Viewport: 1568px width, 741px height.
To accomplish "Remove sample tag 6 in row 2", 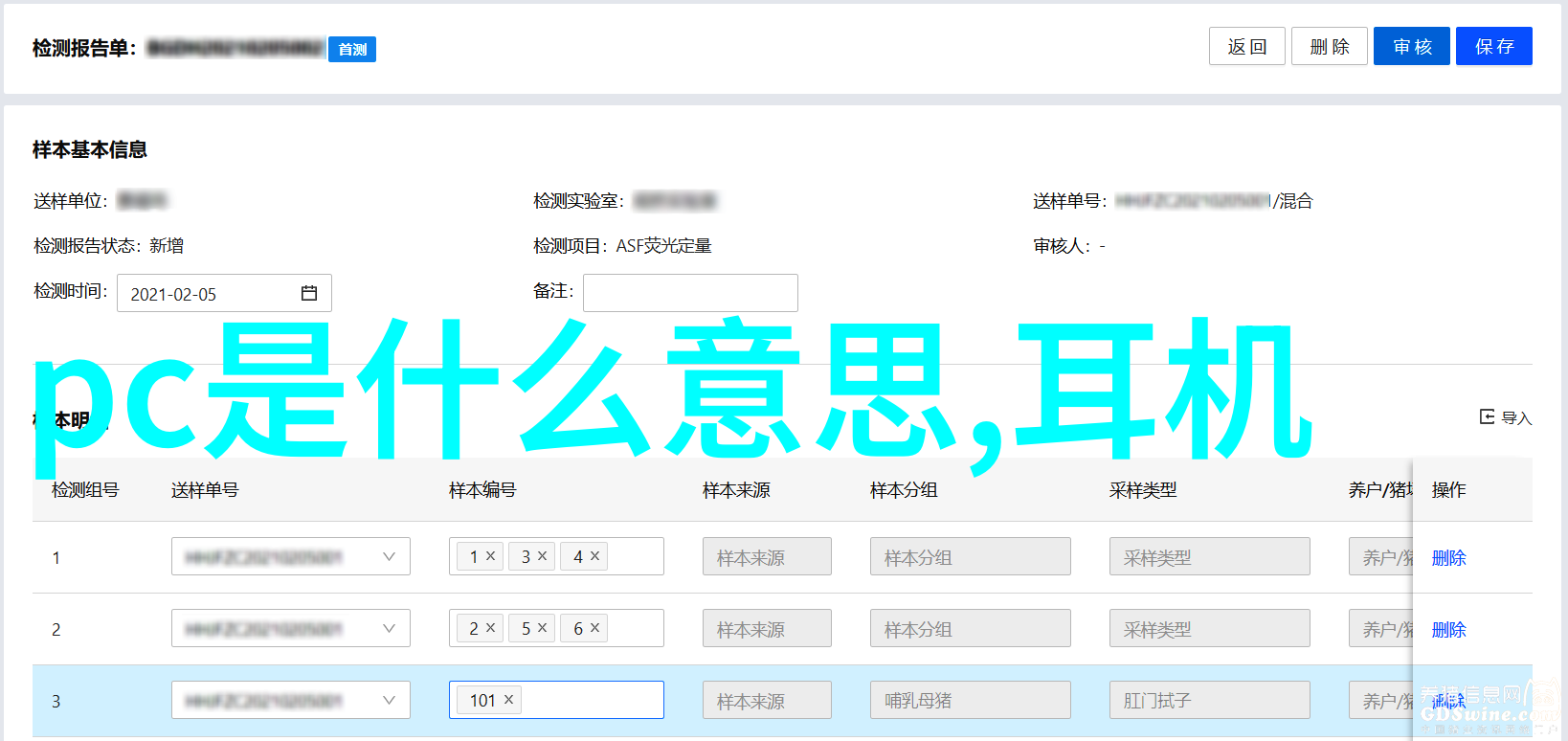I will (x=594, y=628).
